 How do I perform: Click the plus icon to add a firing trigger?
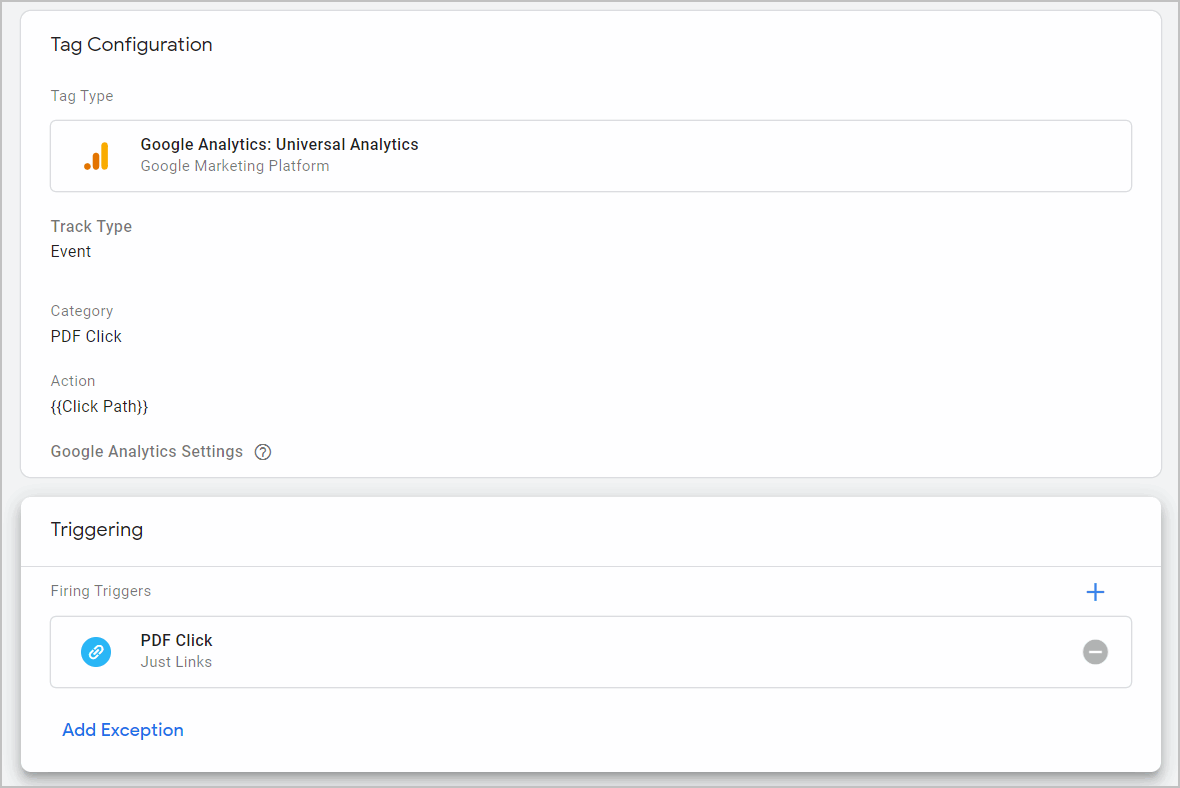click(x=1095, y=591)
